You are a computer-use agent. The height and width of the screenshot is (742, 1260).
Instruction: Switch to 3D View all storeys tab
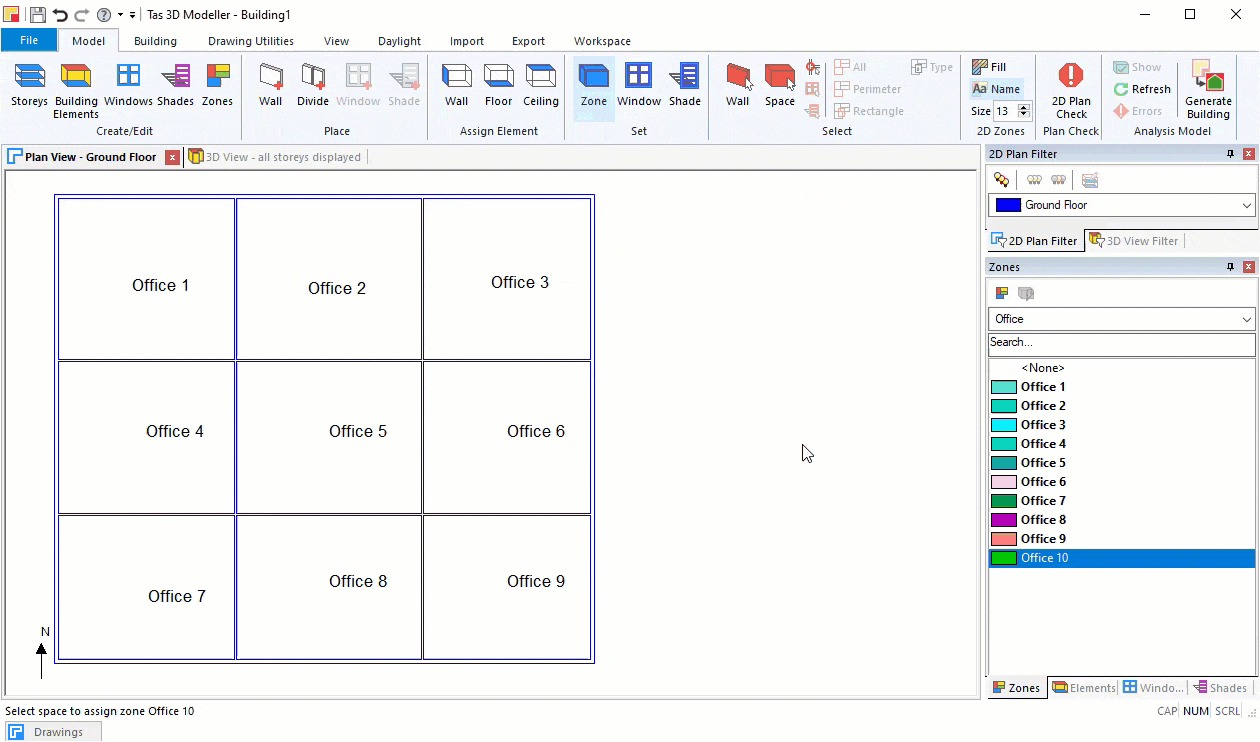[x=275, y=157]
